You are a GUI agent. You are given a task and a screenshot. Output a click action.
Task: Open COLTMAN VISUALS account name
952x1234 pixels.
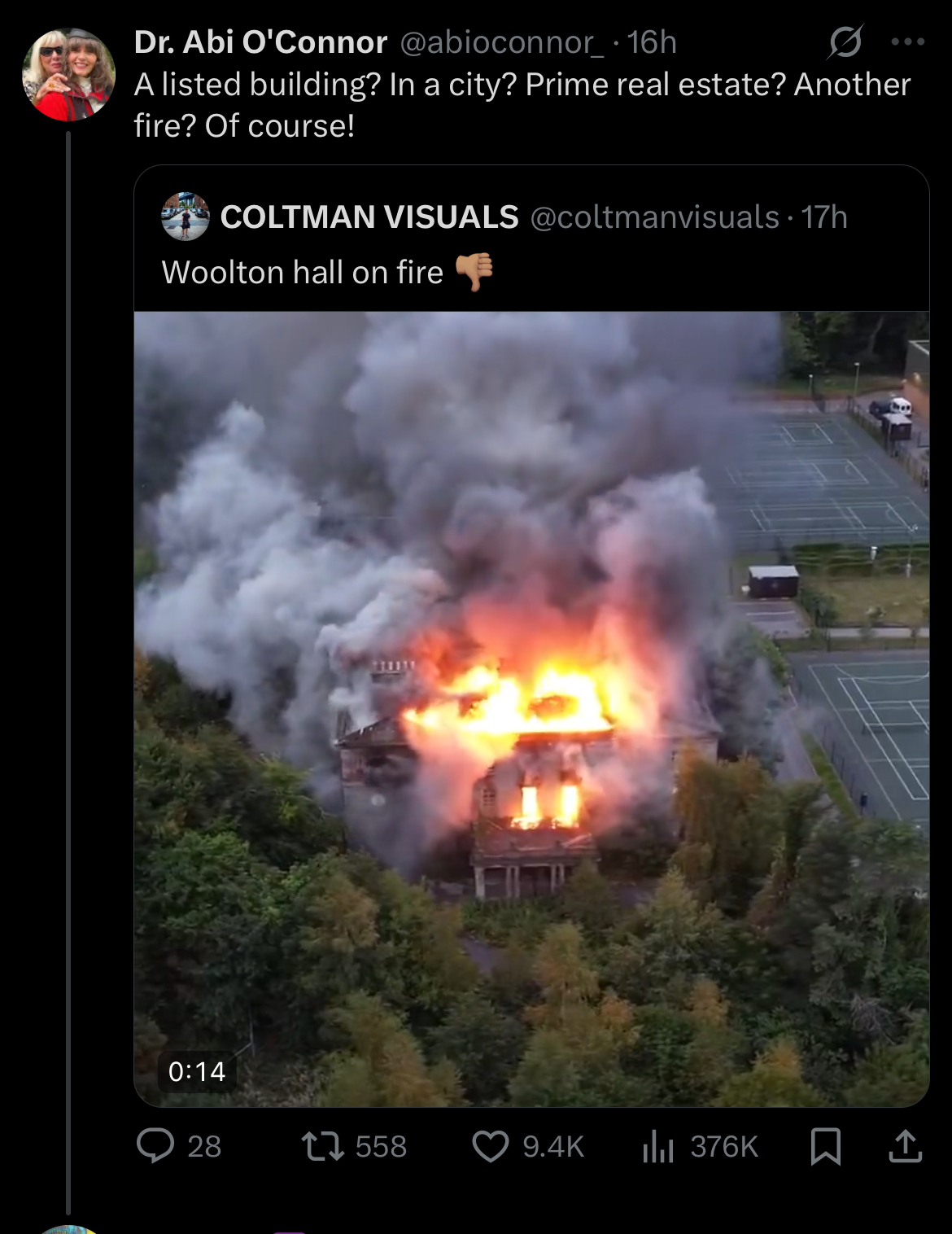tap(369, 217)
